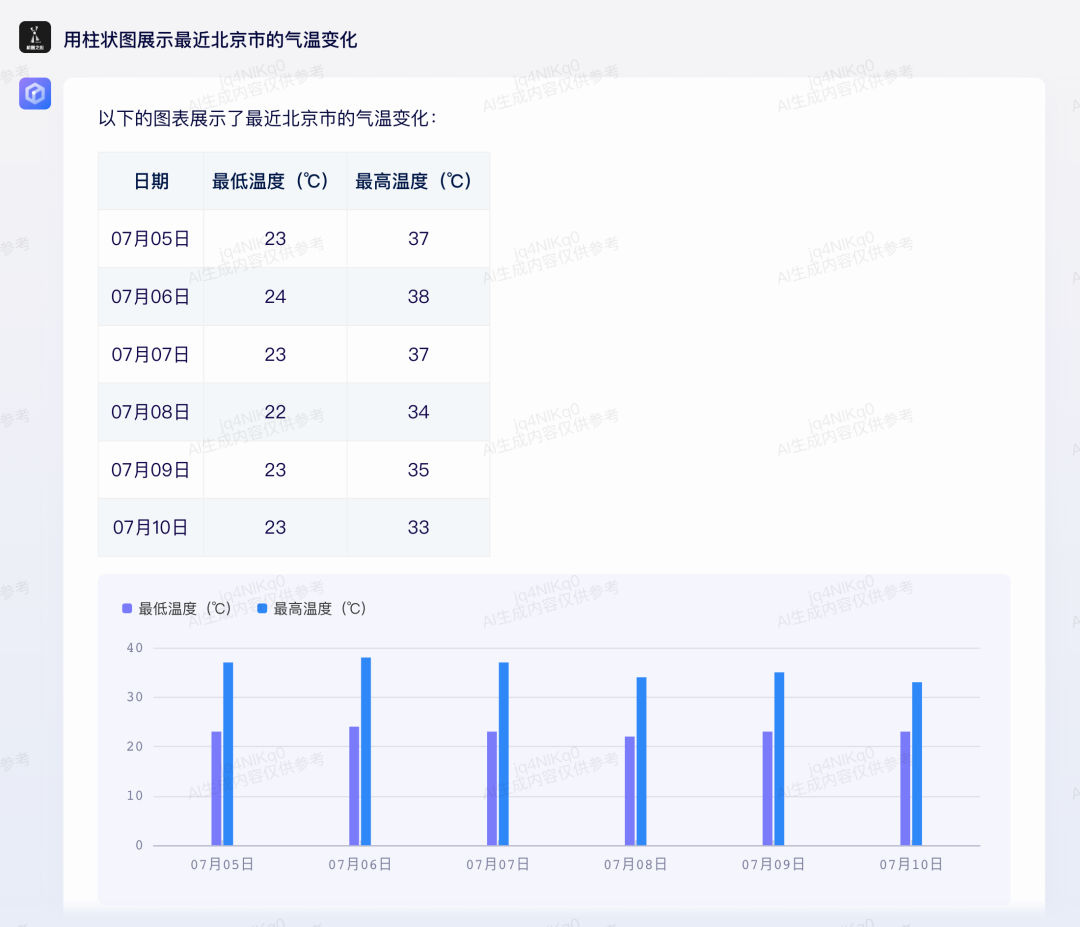The height and width of the screenshot is (927, 1080).
Task: Toggle the 最高温度 legend series
Action: [x=311, y=608]
